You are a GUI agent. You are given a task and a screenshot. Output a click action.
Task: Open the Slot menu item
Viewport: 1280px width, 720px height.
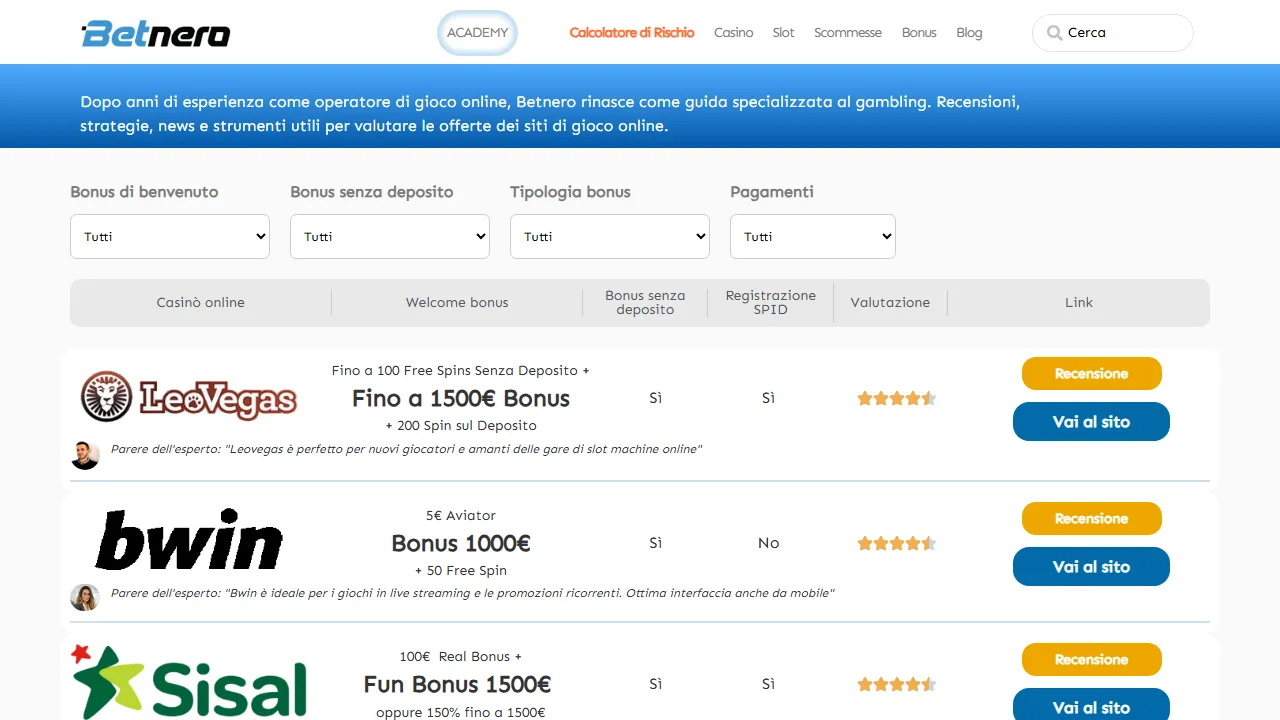pyautogui.click(x=783, y=33)
